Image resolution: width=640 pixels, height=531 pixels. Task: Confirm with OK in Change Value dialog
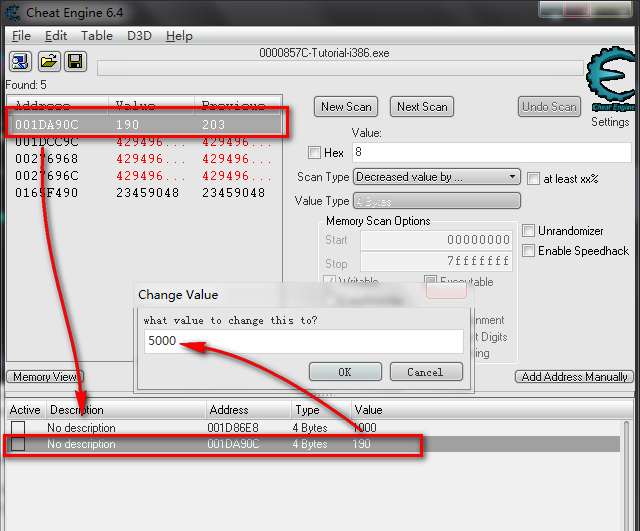tap(345, 372)
